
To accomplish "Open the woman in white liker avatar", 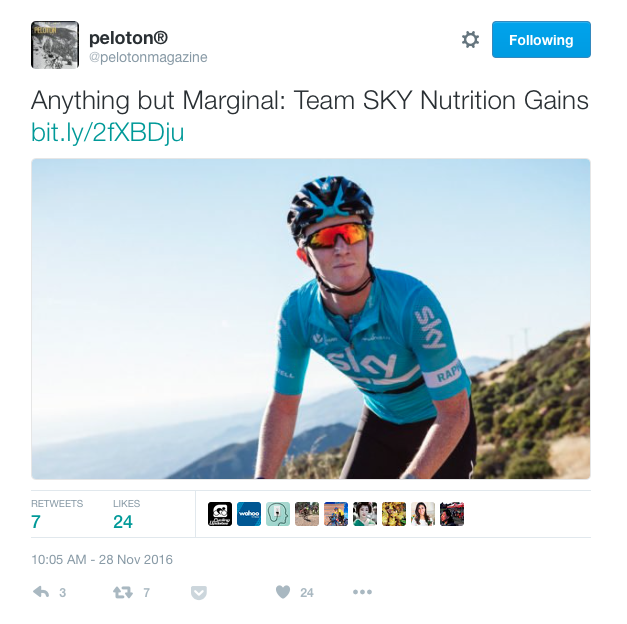I will pyautogui.click(x=423, y=514).
